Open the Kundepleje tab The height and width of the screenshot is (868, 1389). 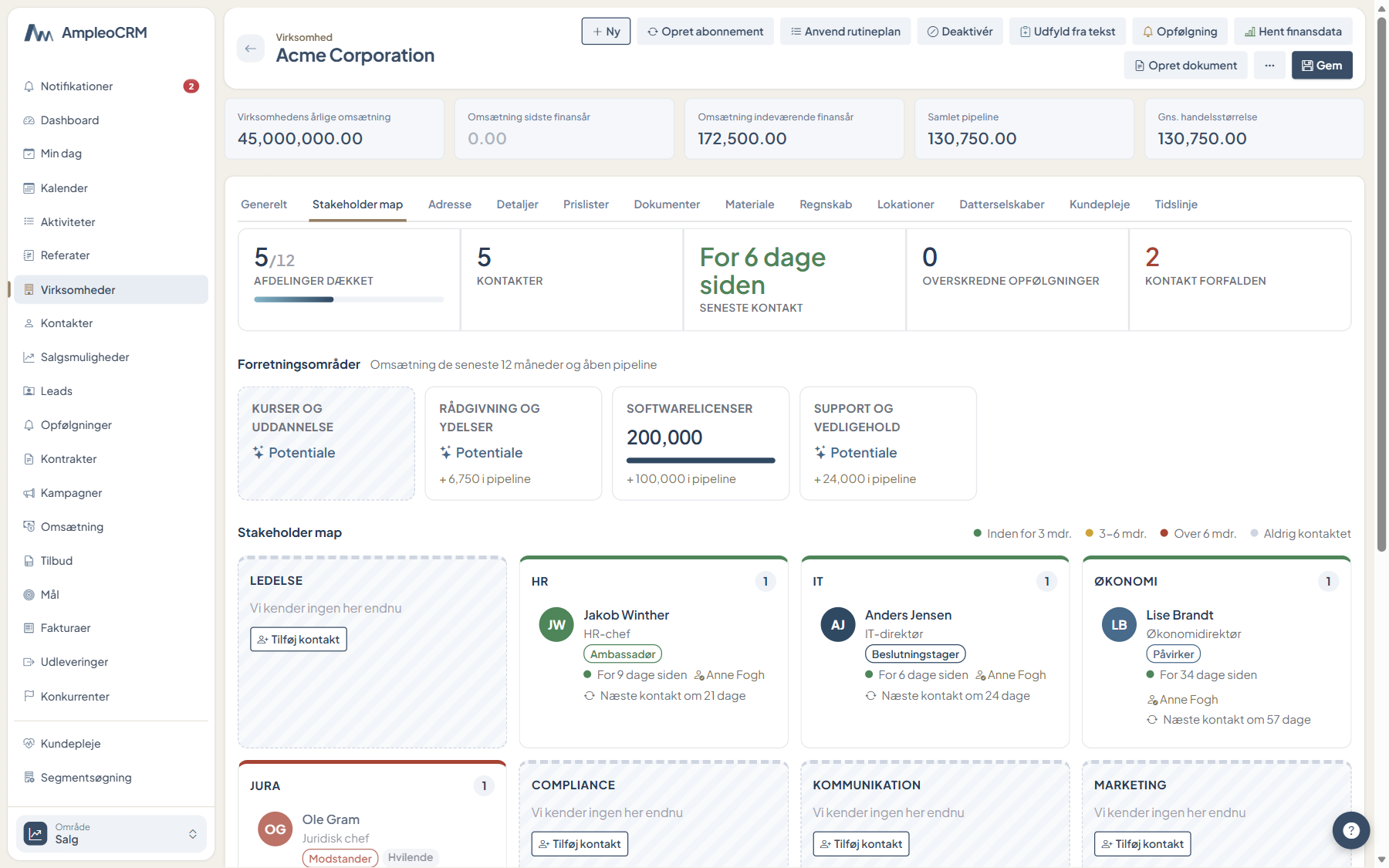pos(1100,204)
